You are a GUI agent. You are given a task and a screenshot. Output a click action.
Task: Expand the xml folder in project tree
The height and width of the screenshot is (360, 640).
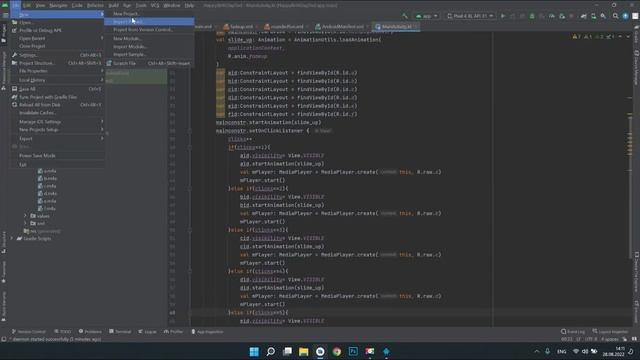click(25, 223)
